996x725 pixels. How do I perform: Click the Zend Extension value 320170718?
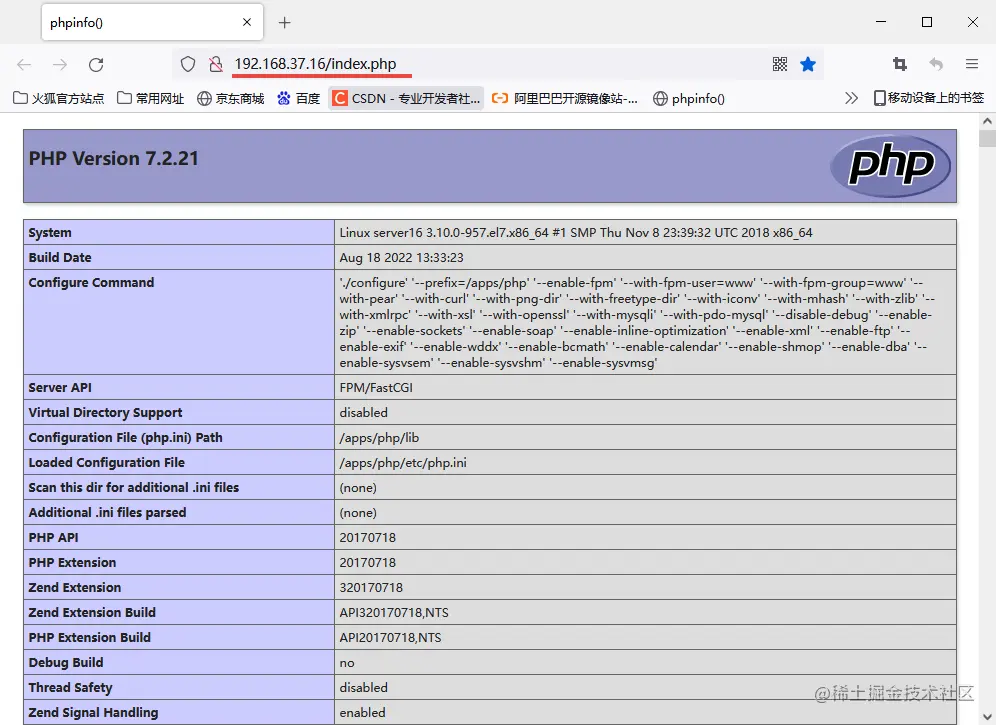(x=371, y=588)
